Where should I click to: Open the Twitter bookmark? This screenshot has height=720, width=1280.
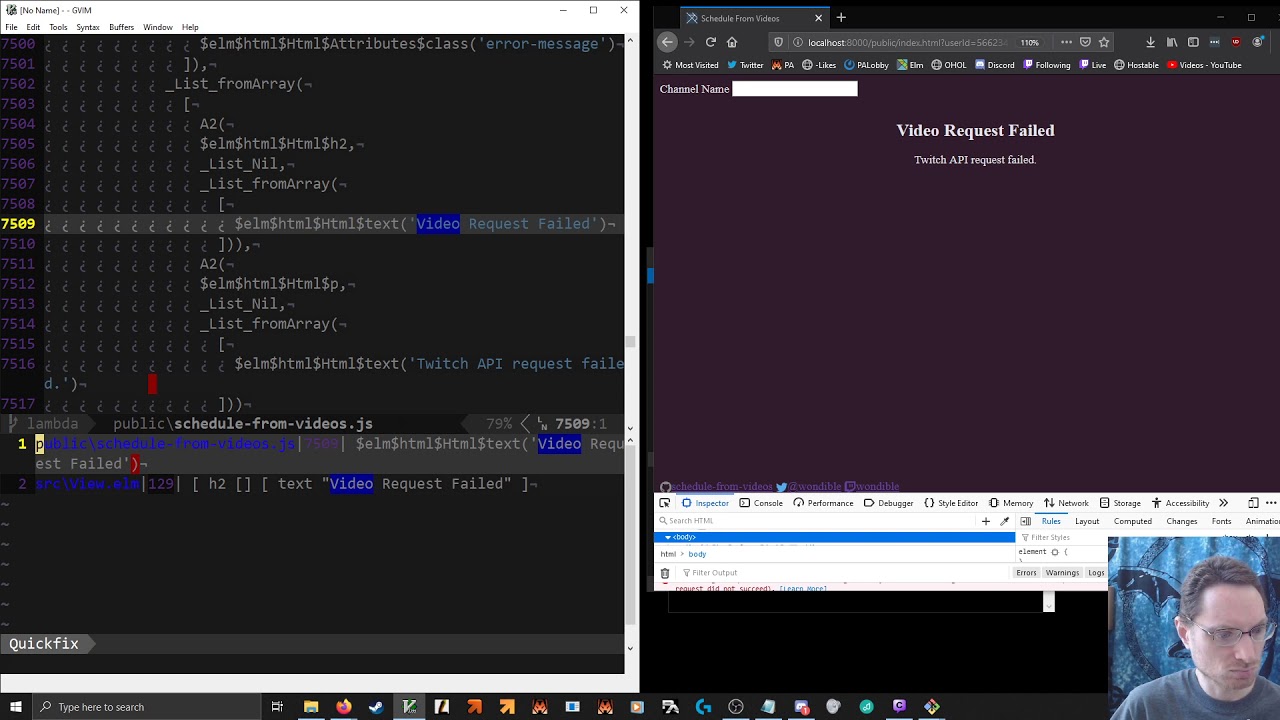745,65
